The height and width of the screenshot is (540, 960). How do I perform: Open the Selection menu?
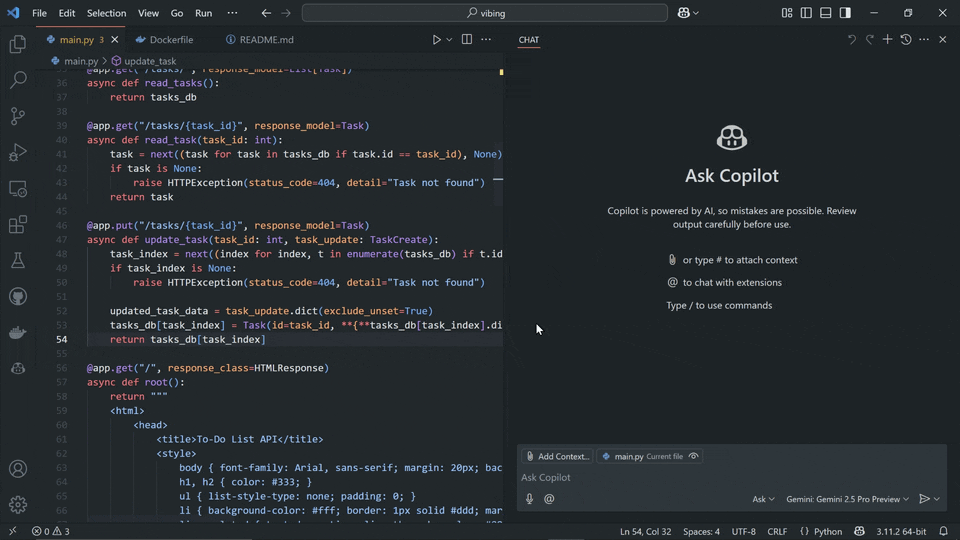point(106,13)
